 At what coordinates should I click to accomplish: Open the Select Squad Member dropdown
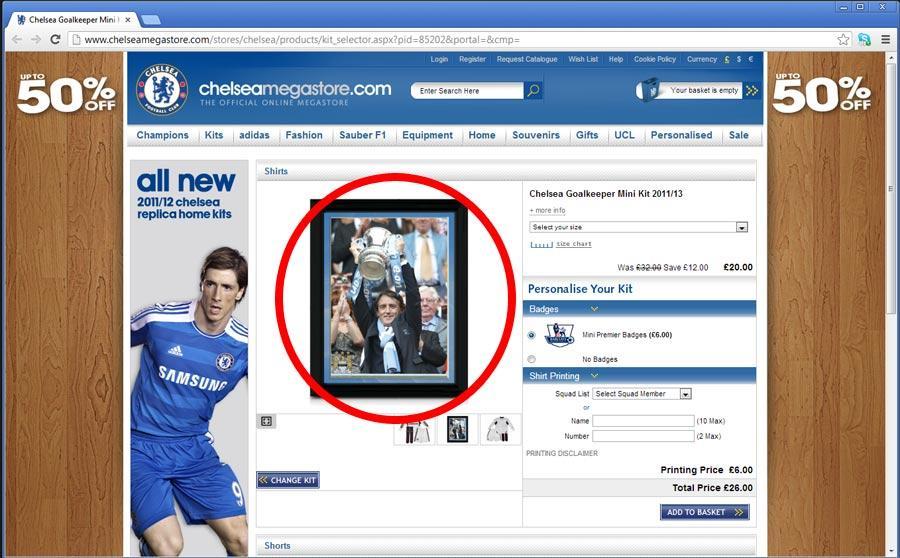click(x=642, y=394)
